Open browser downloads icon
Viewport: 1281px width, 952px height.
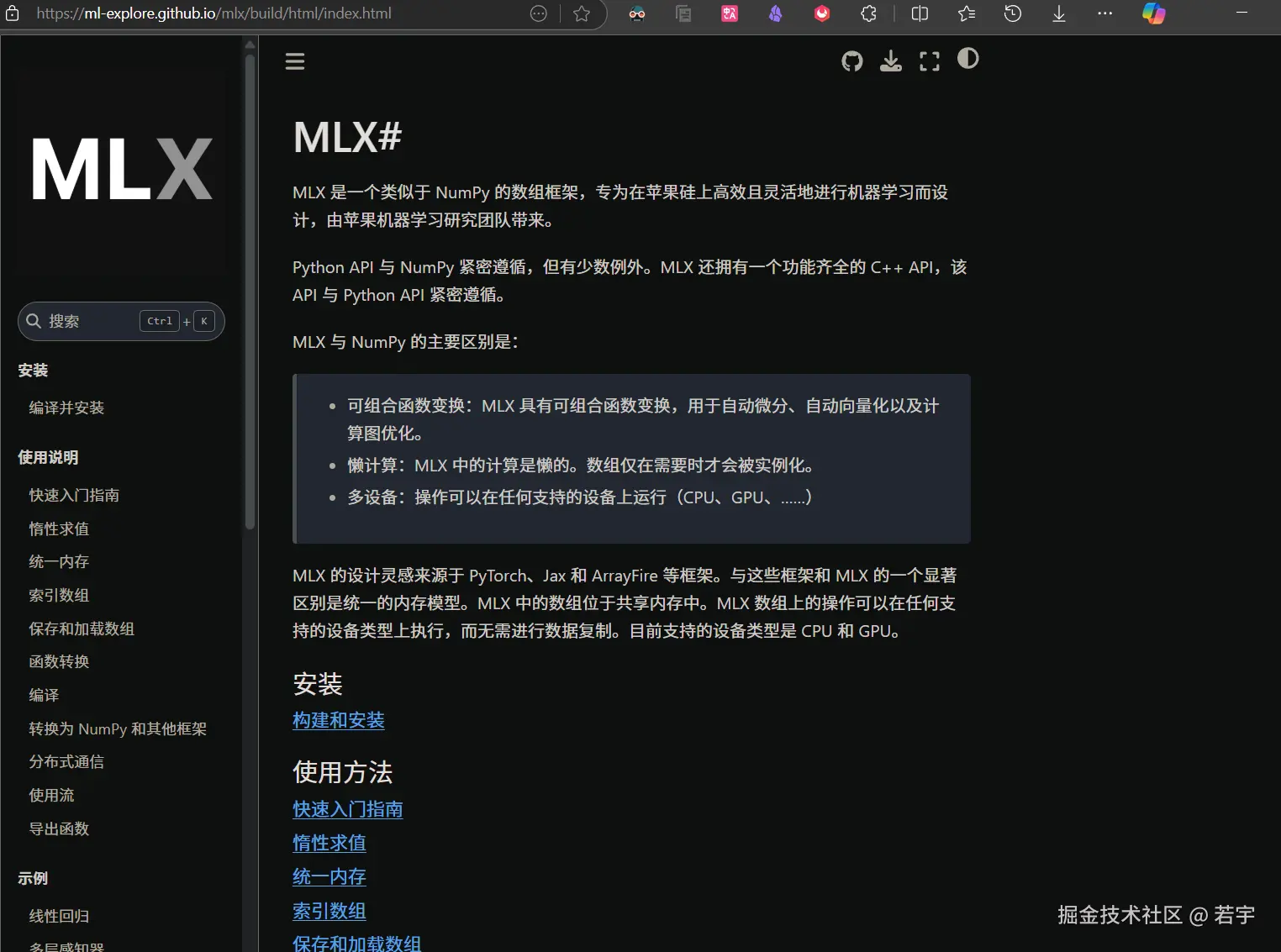(1058, 13)
